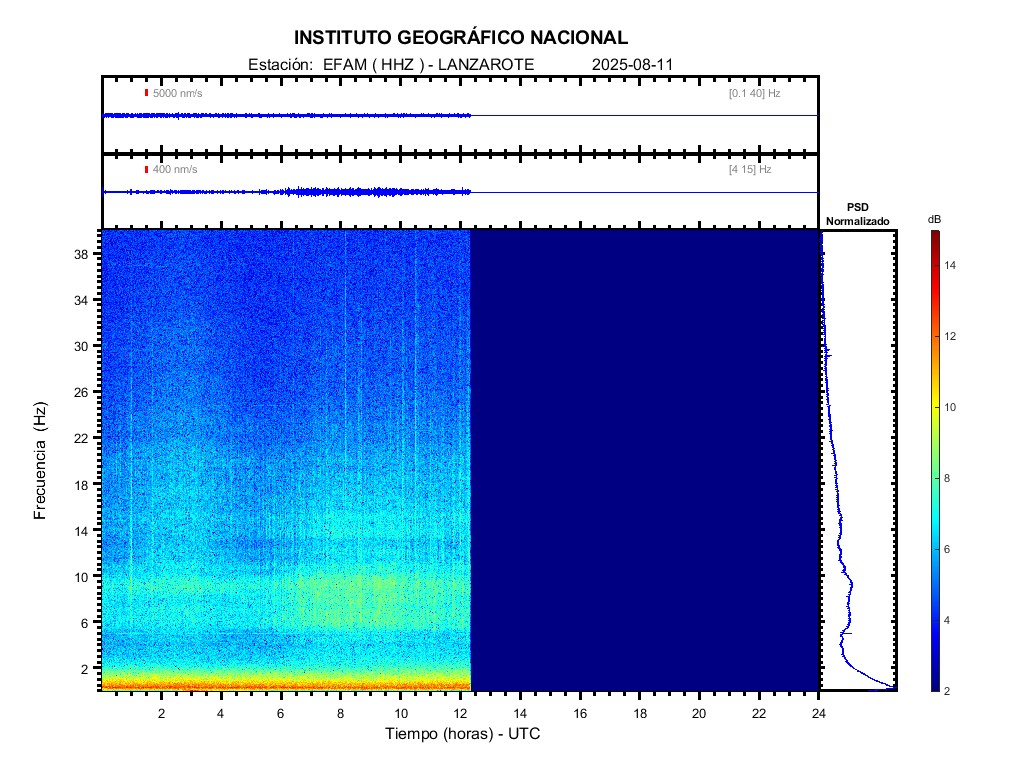Select time axis tick label 12
This screenshot has height=768, width=1024.
coord(460,714)
